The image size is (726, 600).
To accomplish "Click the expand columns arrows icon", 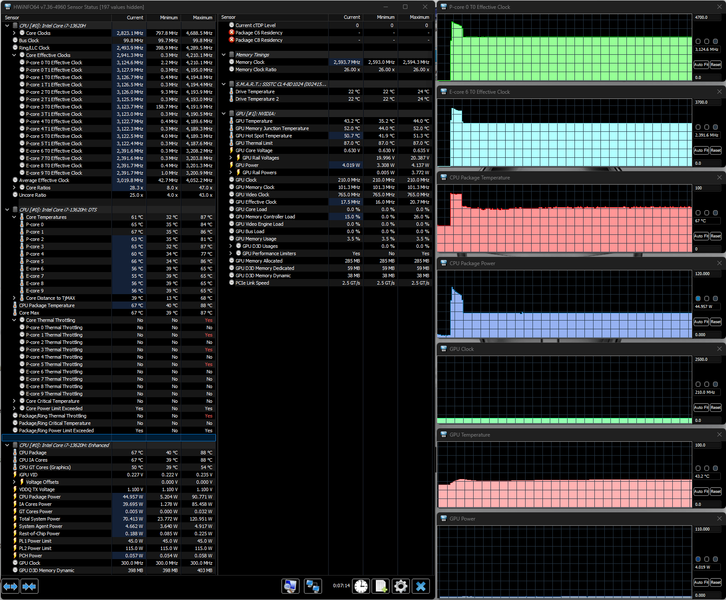I will tap(10, 587).
